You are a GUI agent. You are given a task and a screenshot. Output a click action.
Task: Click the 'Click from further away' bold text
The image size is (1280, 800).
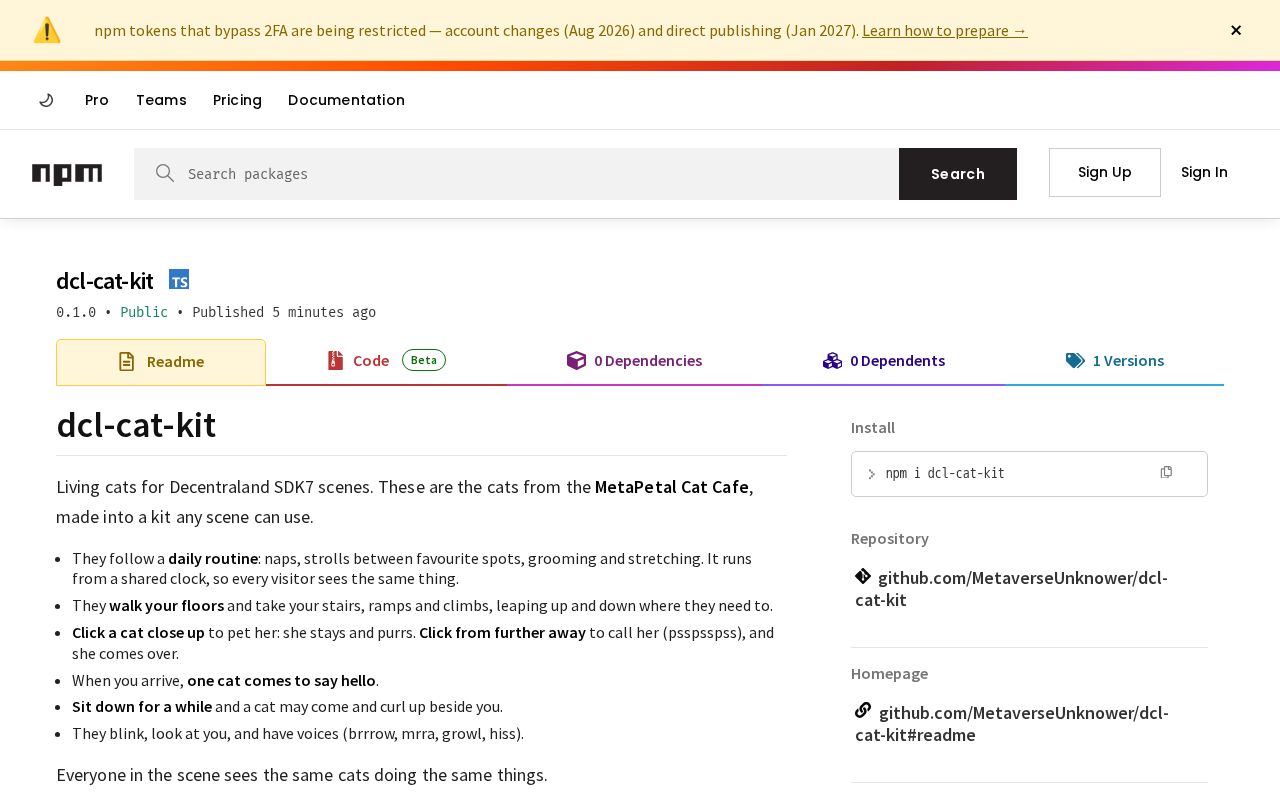(x=502, y=632)
